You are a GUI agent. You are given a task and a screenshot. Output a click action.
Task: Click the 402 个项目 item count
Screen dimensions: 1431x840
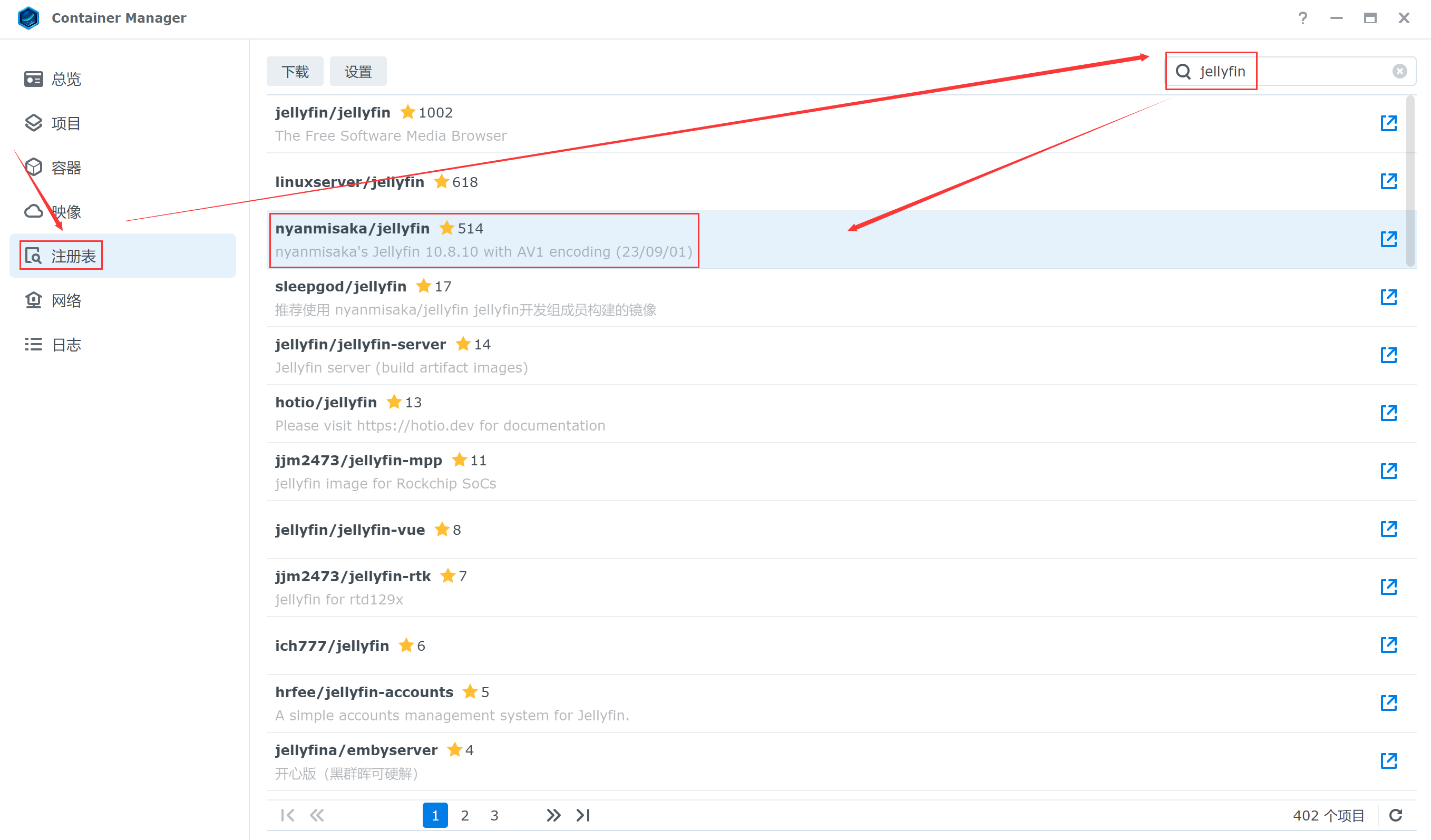point(1328,816)
